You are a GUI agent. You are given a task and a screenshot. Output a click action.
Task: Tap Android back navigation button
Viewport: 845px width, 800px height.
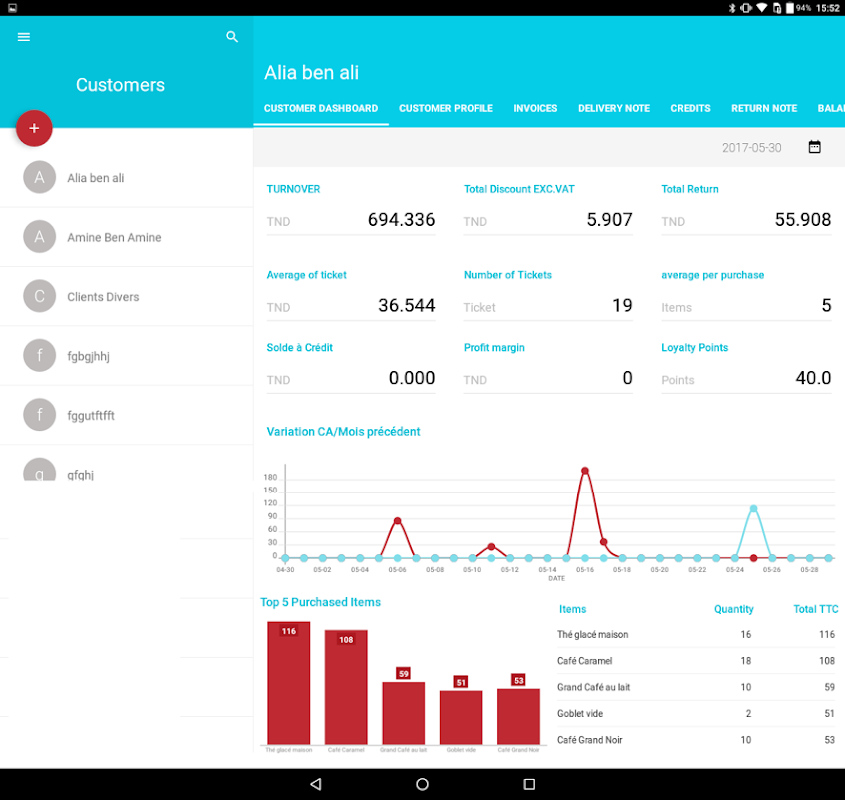click(x=316, y=784)
